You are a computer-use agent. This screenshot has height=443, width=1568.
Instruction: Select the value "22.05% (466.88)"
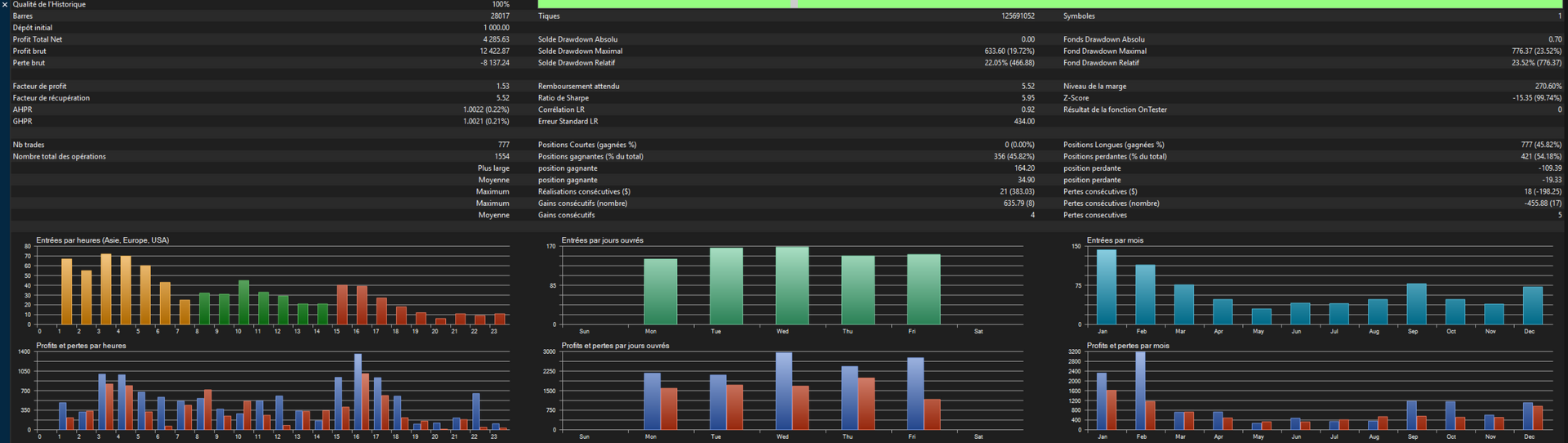click(x=1009, y=63)
